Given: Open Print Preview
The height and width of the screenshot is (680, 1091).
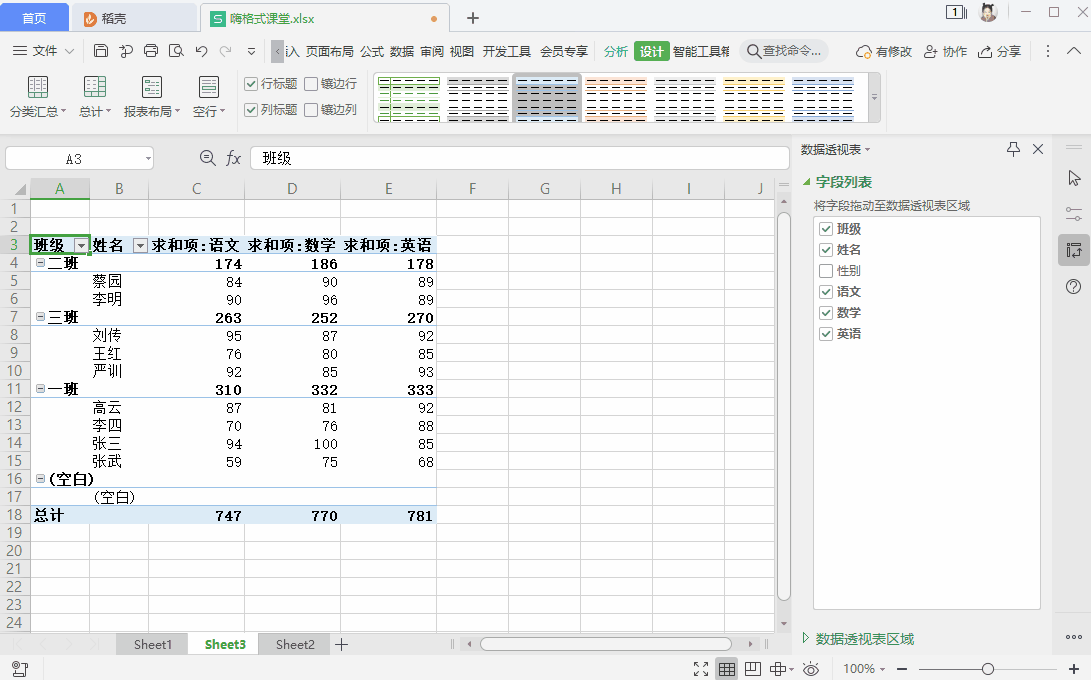Looking at the screenshot, I should click(x=175, y=50).
